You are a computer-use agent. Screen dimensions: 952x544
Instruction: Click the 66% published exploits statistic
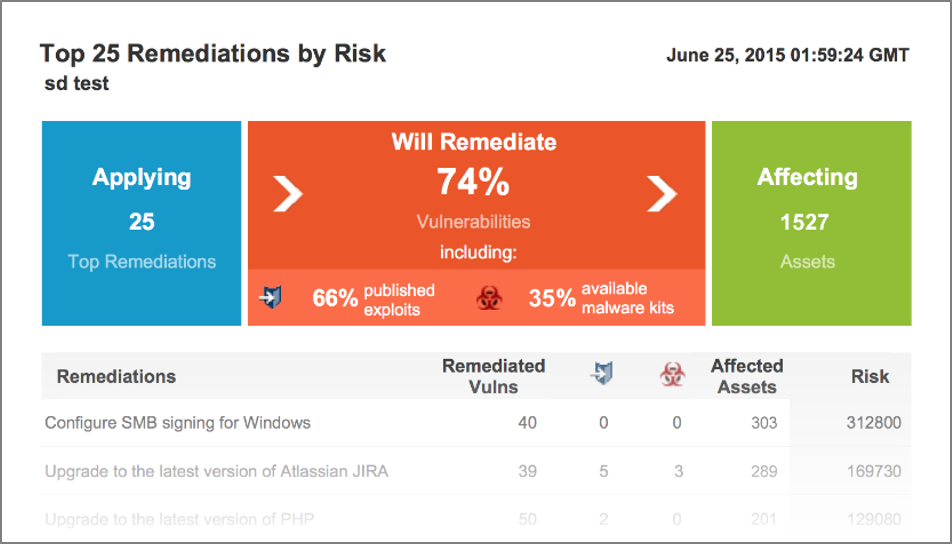tap(373, 299)
